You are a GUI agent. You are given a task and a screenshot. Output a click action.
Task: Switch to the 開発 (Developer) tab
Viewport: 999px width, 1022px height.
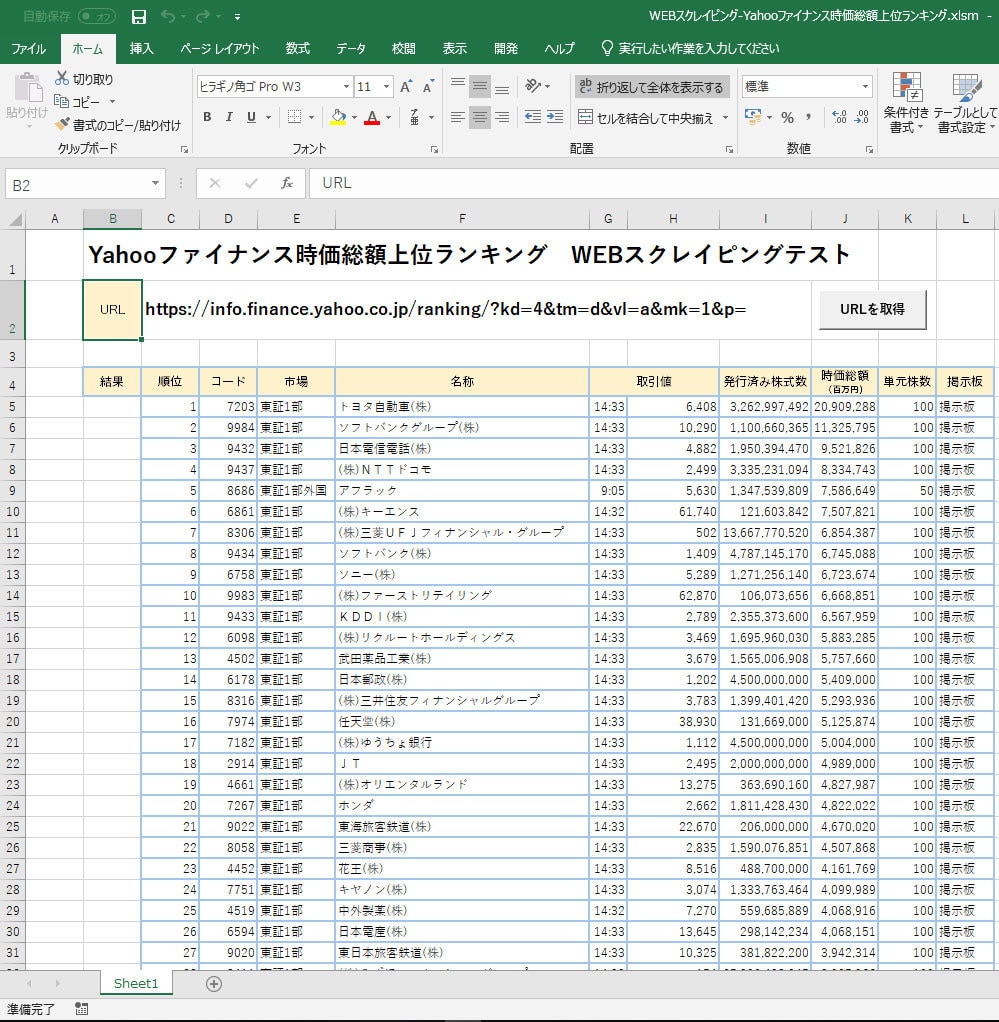506,48
